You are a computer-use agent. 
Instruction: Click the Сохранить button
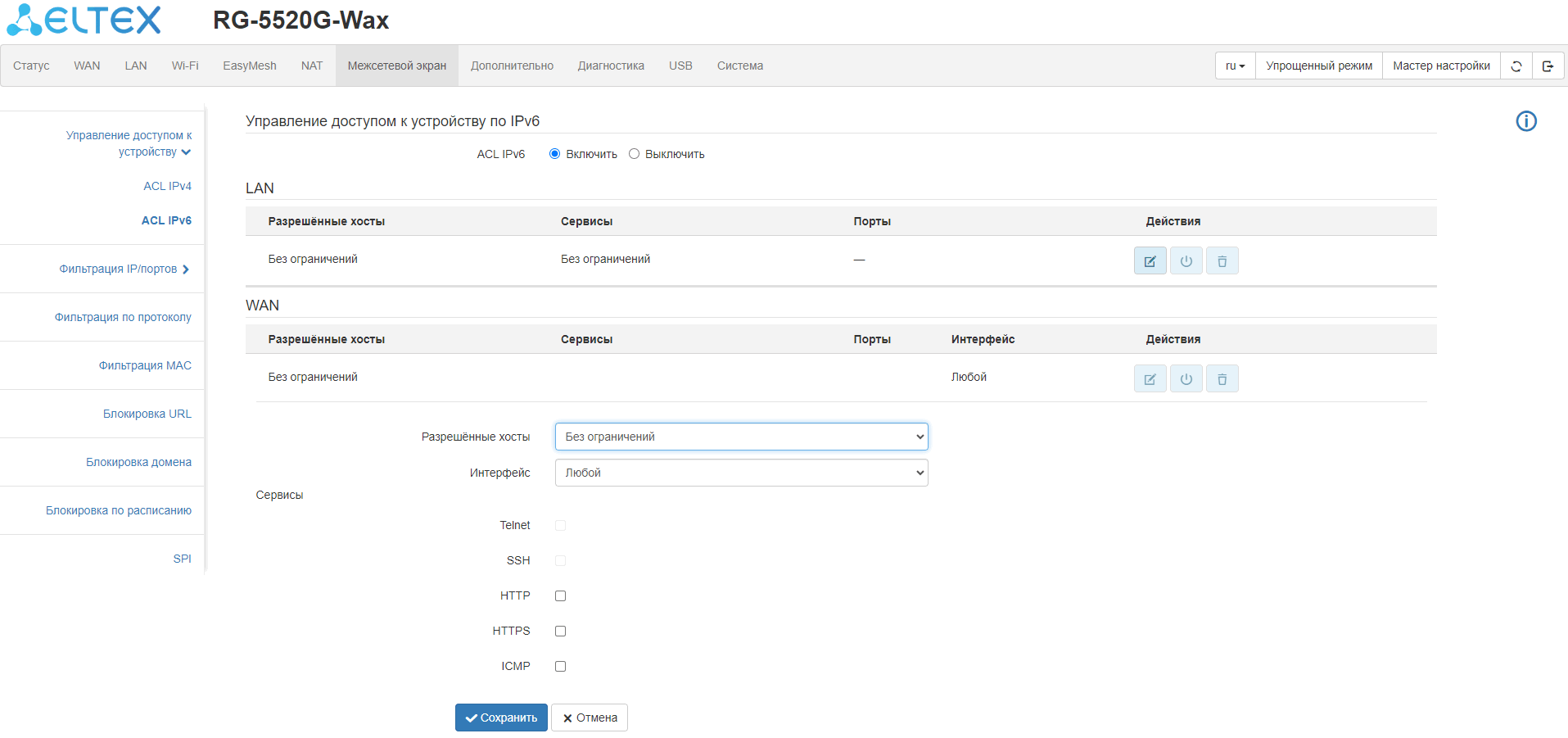(501, 718)
